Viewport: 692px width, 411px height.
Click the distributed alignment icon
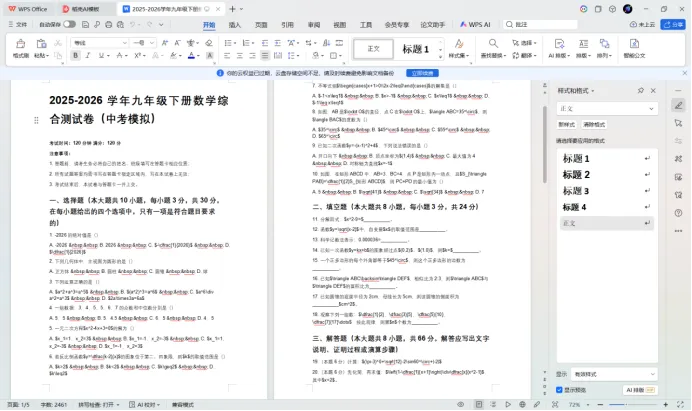278,56
